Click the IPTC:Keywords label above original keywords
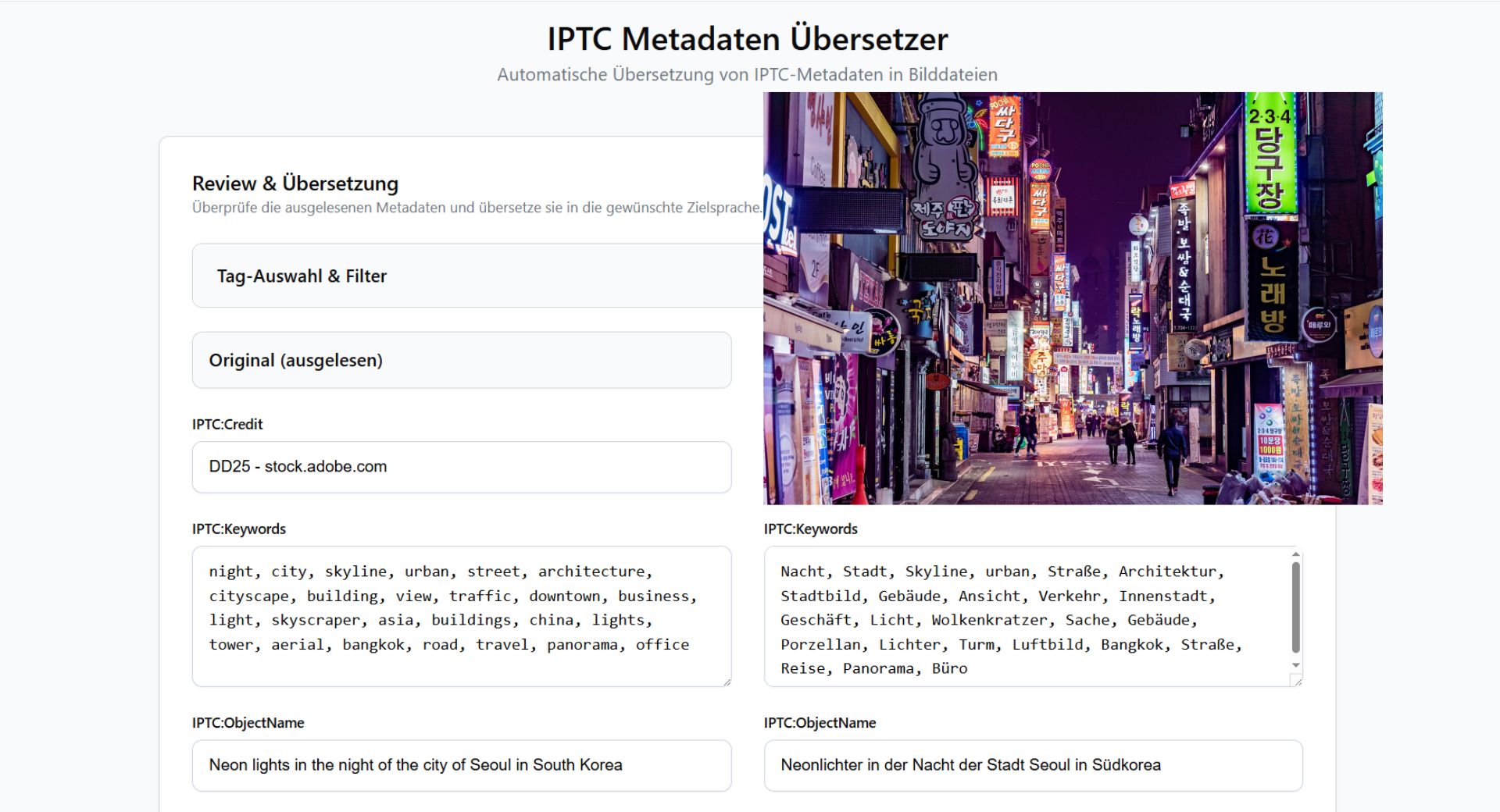This screenshot has height=812, width=1500. 239,529
